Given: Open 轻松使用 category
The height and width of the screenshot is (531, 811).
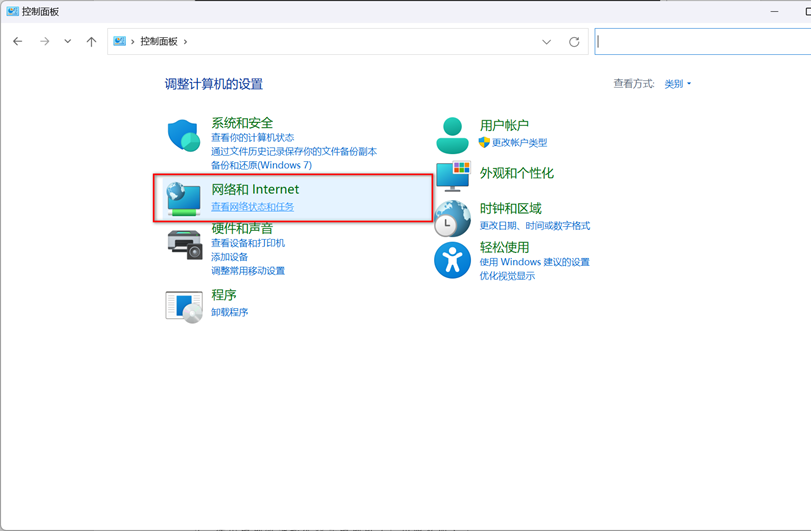Looking at the screenshot, I should [504, 247].
